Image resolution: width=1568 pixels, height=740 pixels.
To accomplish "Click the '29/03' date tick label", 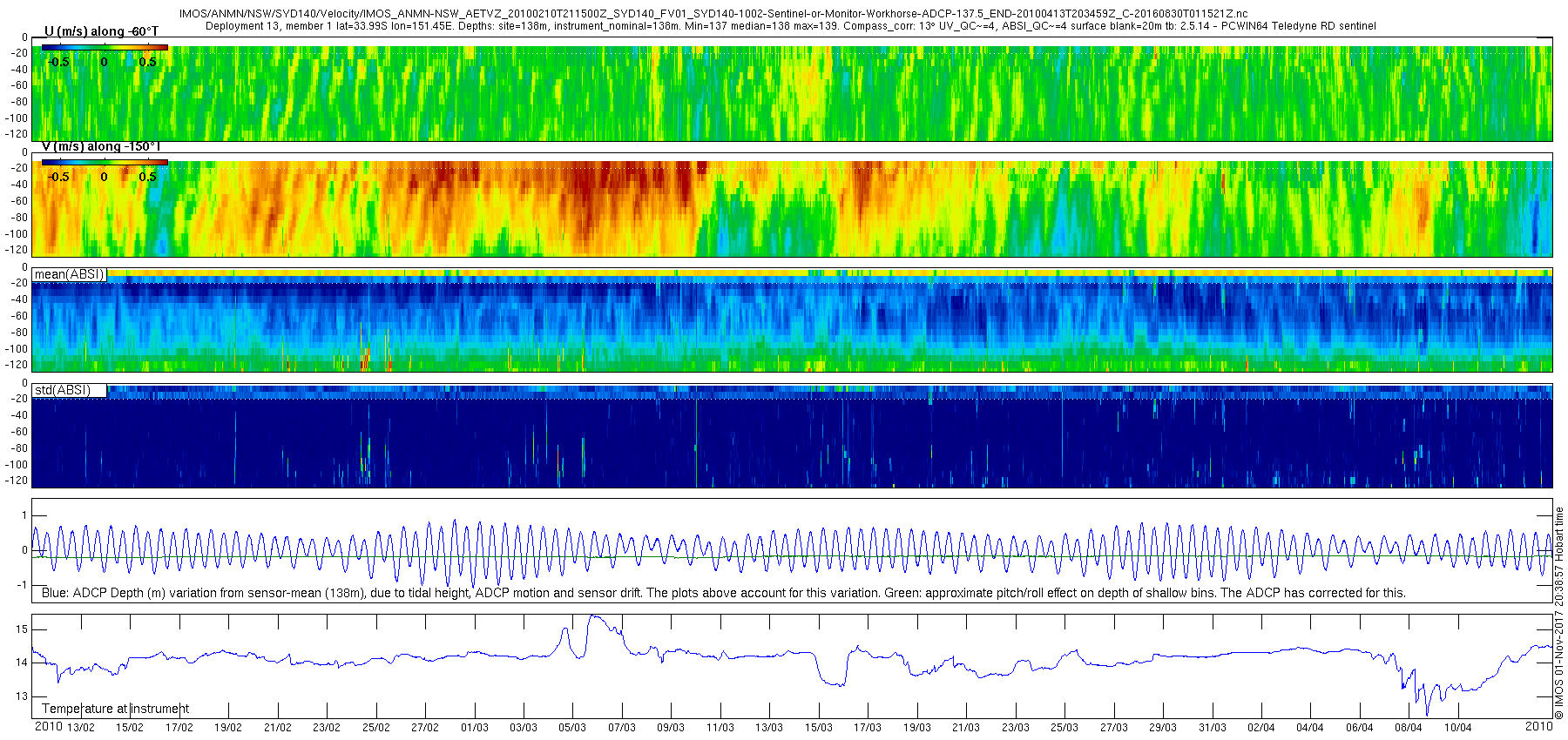I will click(1163, 728).
